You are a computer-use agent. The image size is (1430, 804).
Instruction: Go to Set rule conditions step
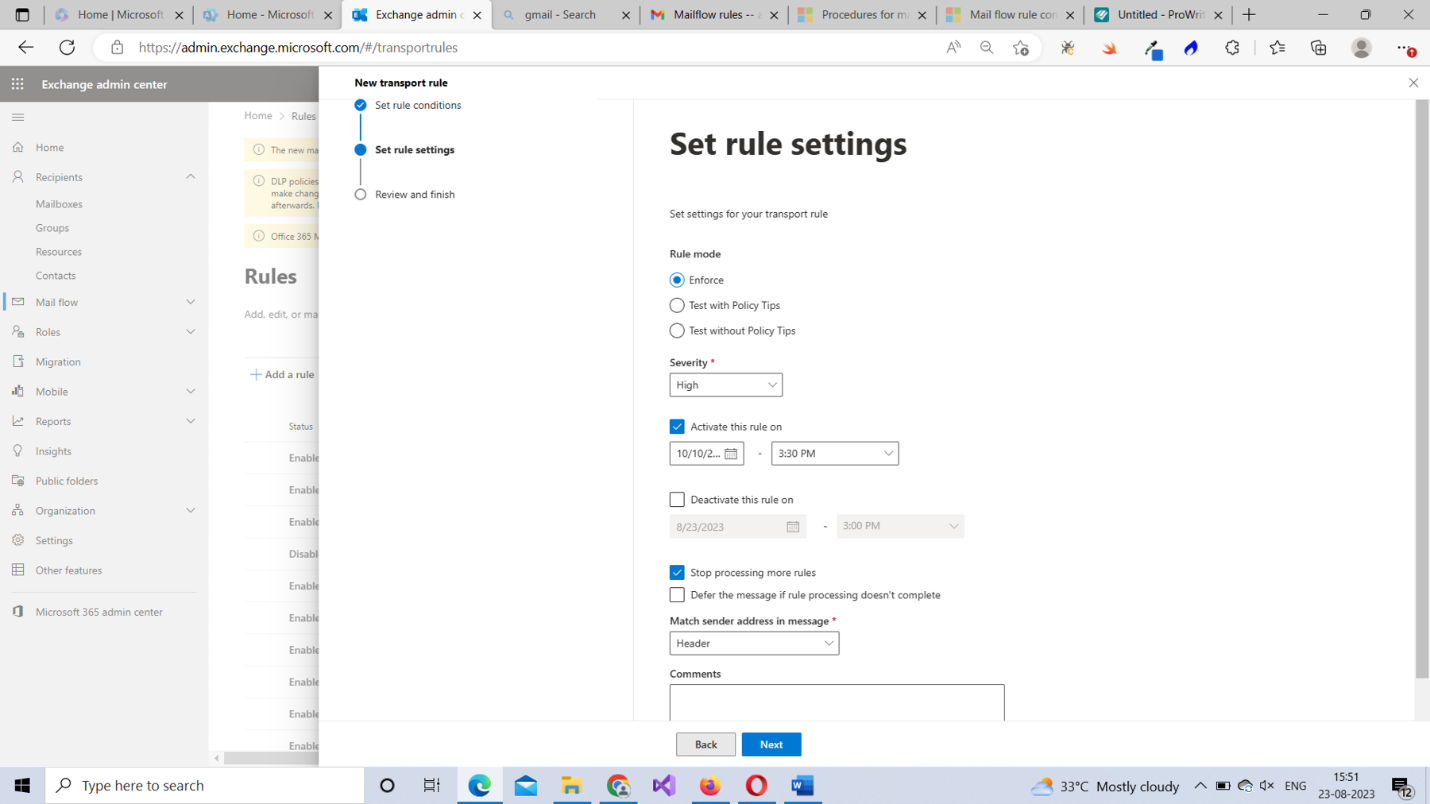(417, 105)
